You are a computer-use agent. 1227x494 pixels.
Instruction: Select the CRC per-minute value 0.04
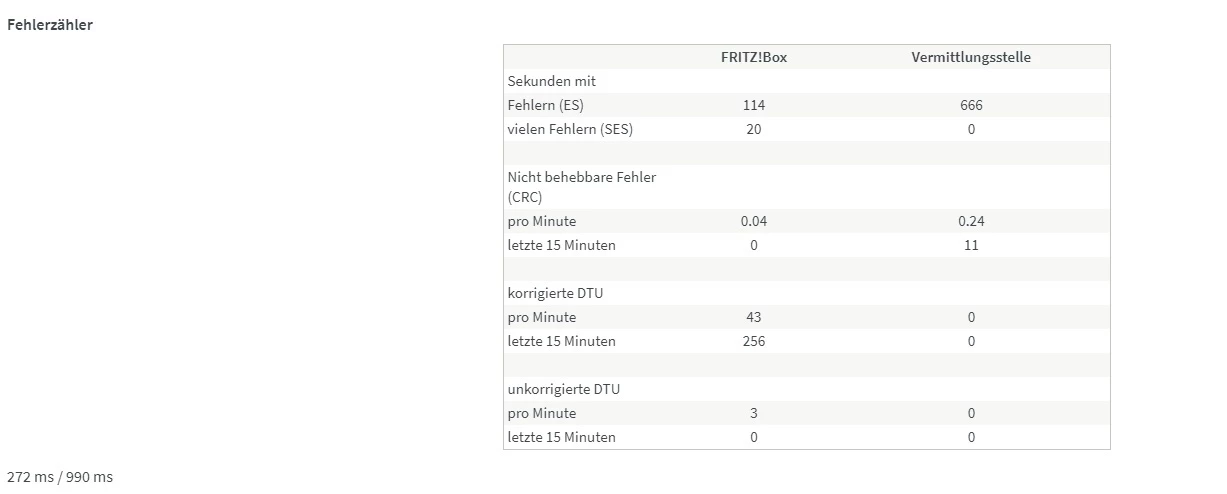[754, 221]
